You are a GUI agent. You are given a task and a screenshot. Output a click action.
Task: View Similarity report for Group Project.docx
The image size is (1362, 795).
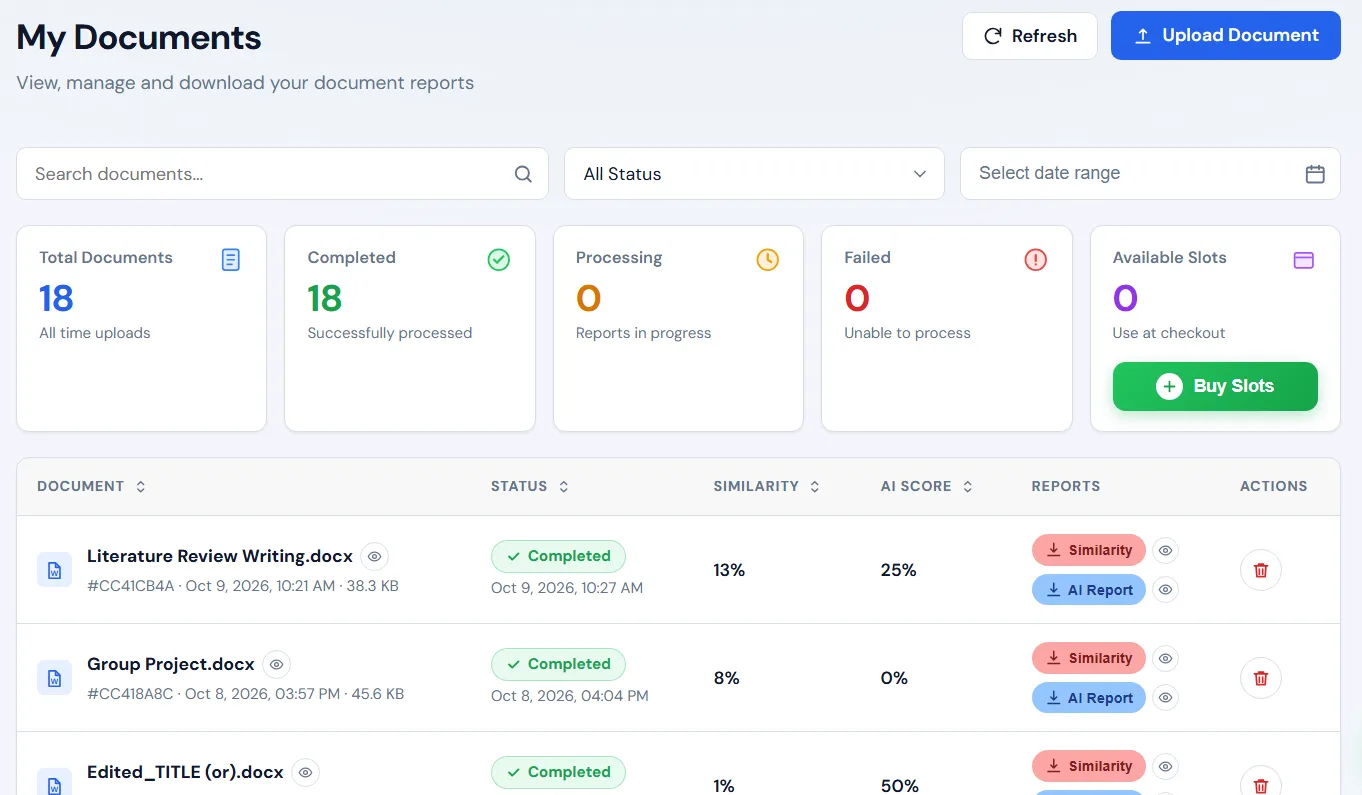coord(1165,658)
